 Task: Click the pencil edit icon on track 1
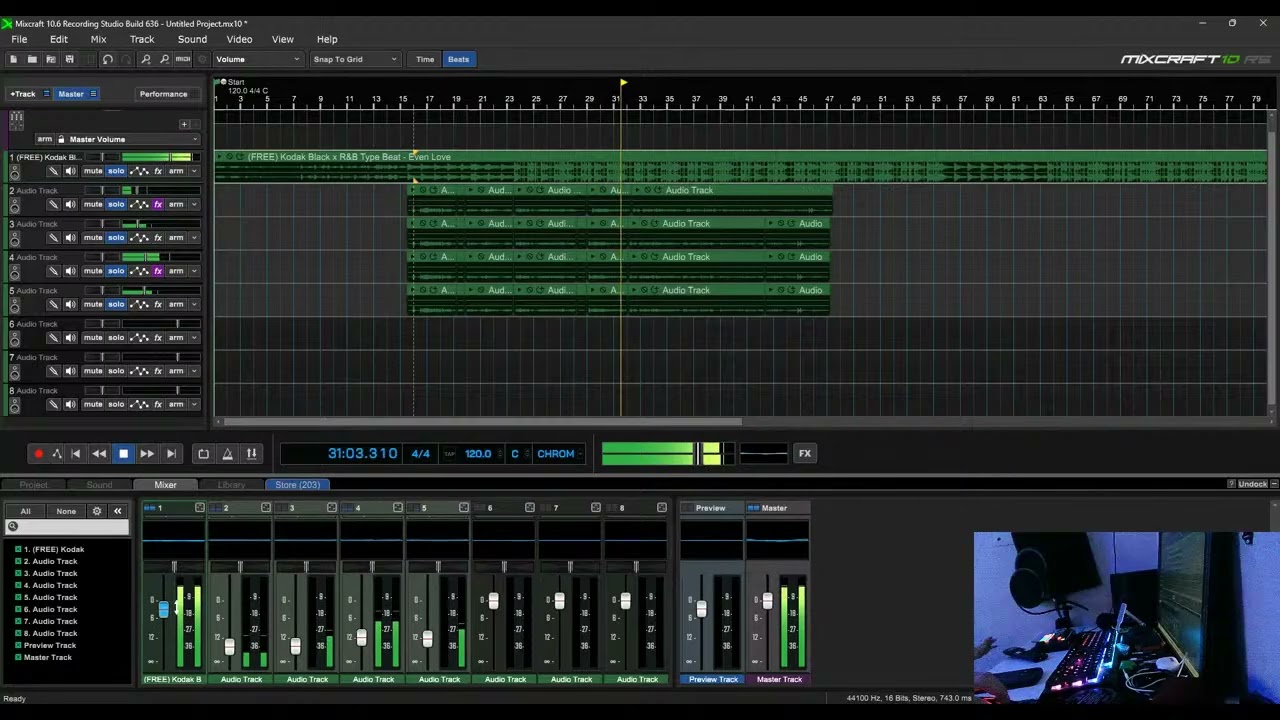pos(53,171)
